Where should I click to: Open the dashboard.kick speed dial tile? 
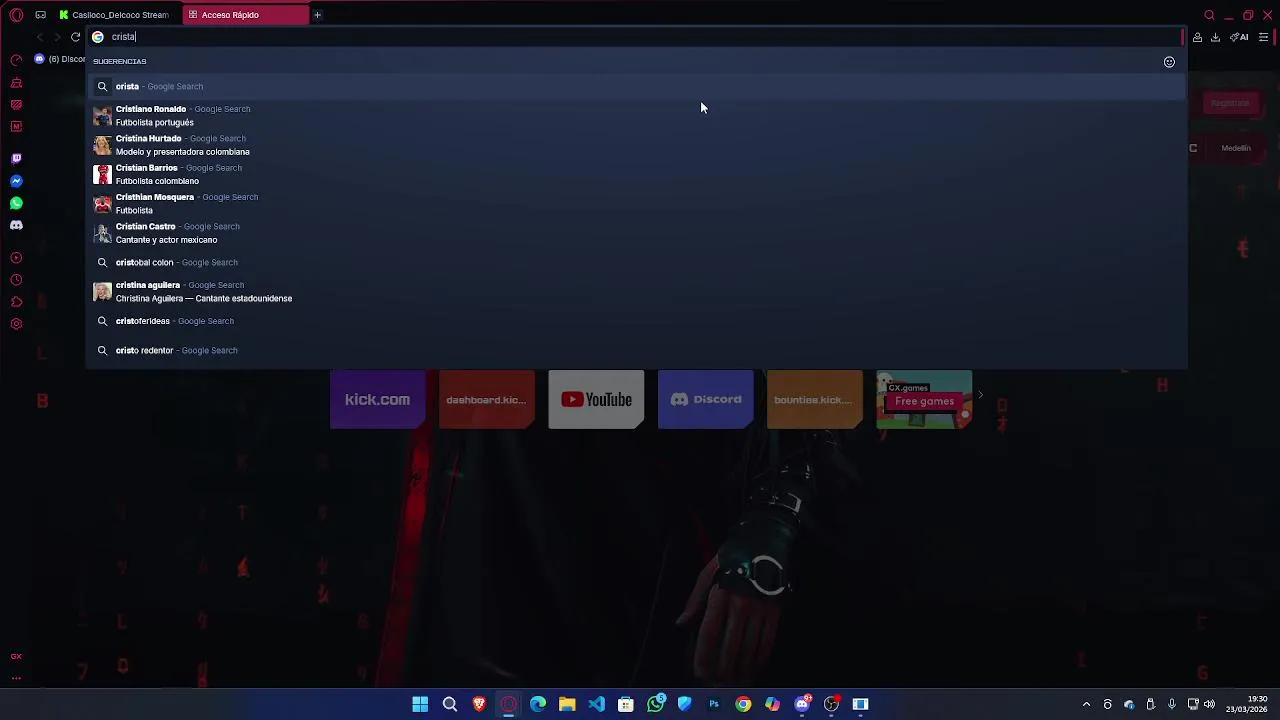(x=487, y=399)
